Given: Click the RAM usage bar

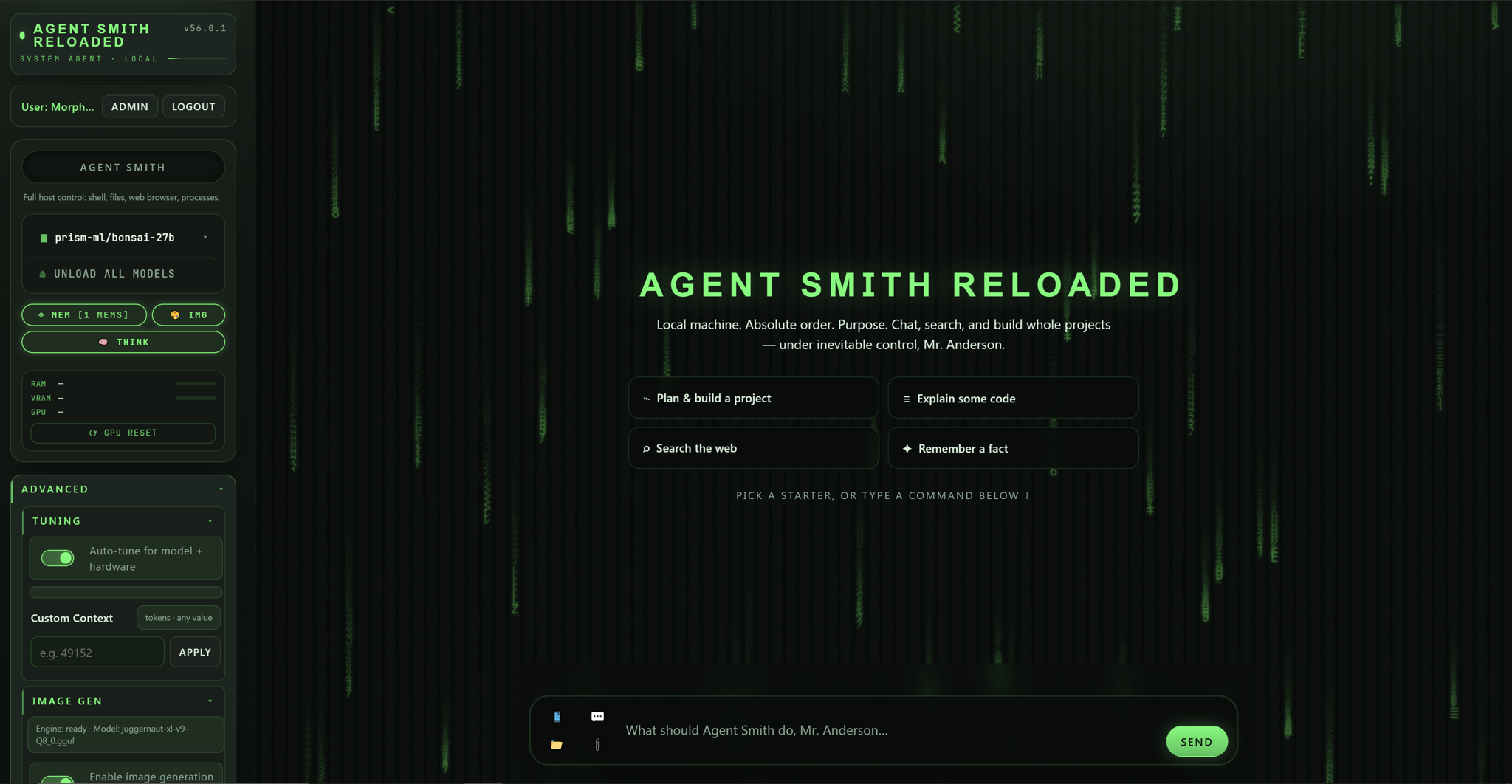Looking at the screenshot, I should click(x=196, y=384).
